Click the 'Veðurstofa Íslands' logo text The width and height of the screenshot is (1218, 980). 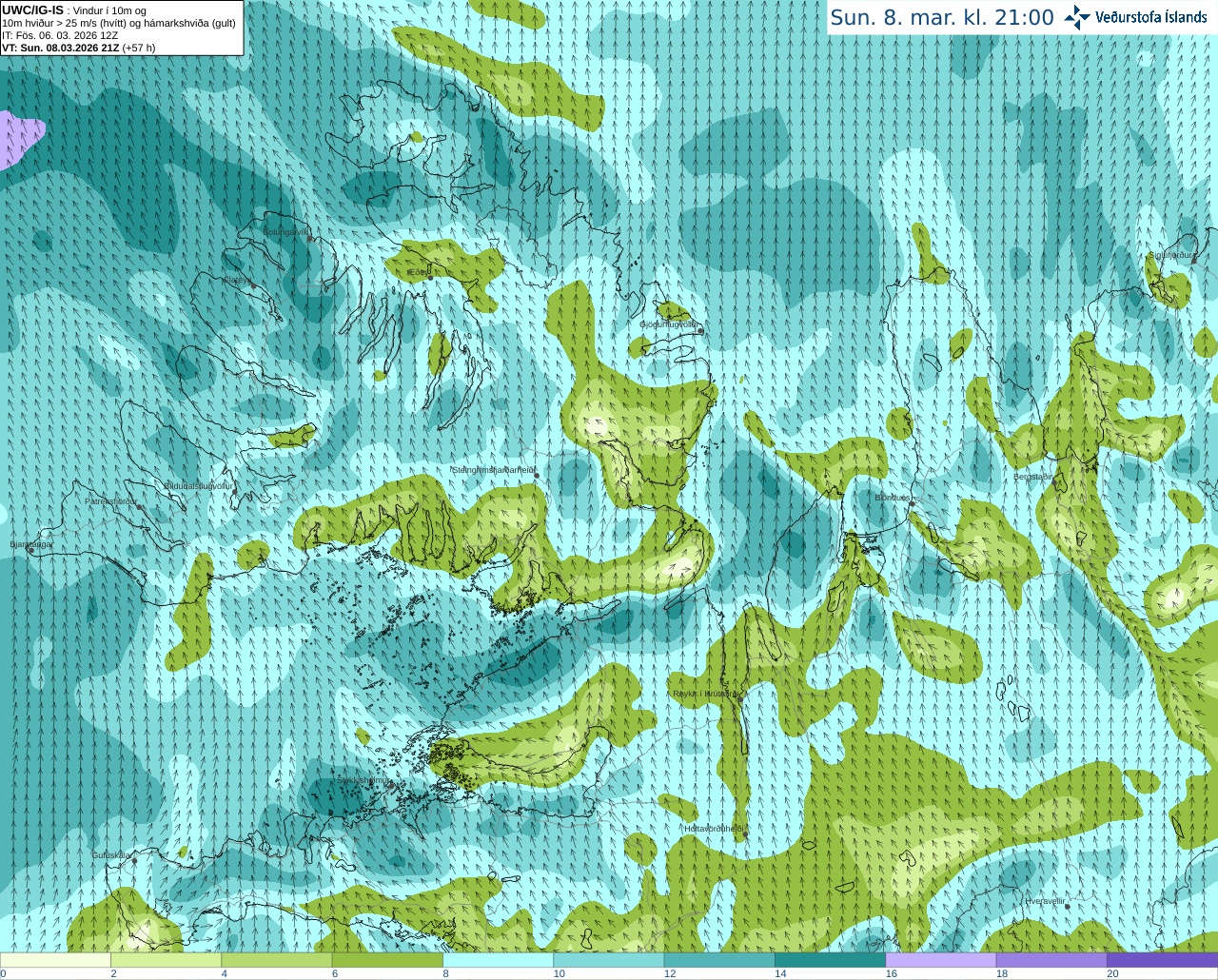coord(1151,17)
